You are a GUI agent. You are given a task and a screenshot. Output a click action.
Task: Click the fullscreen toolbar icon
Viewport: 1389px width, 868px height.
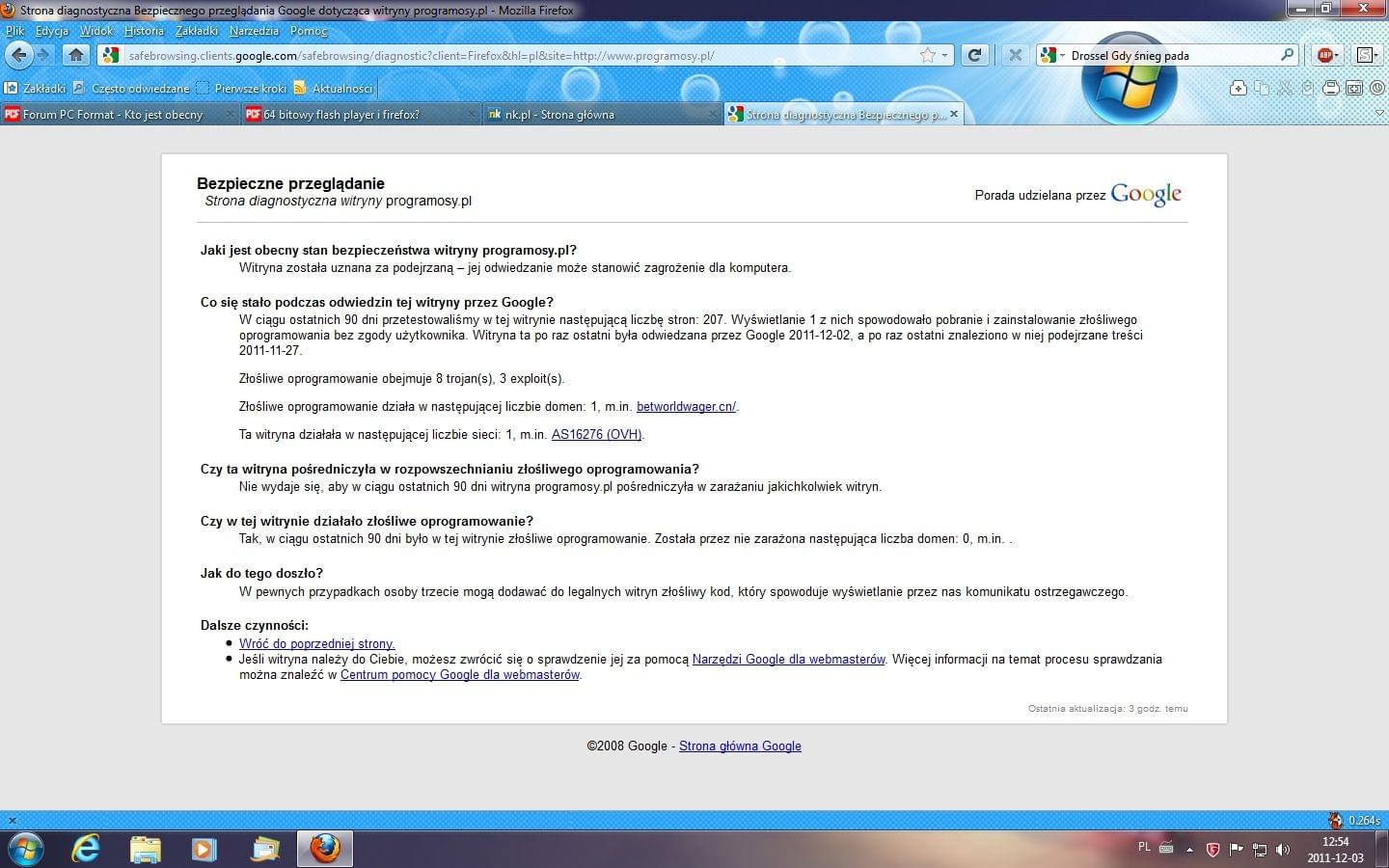pos(1354,88)
